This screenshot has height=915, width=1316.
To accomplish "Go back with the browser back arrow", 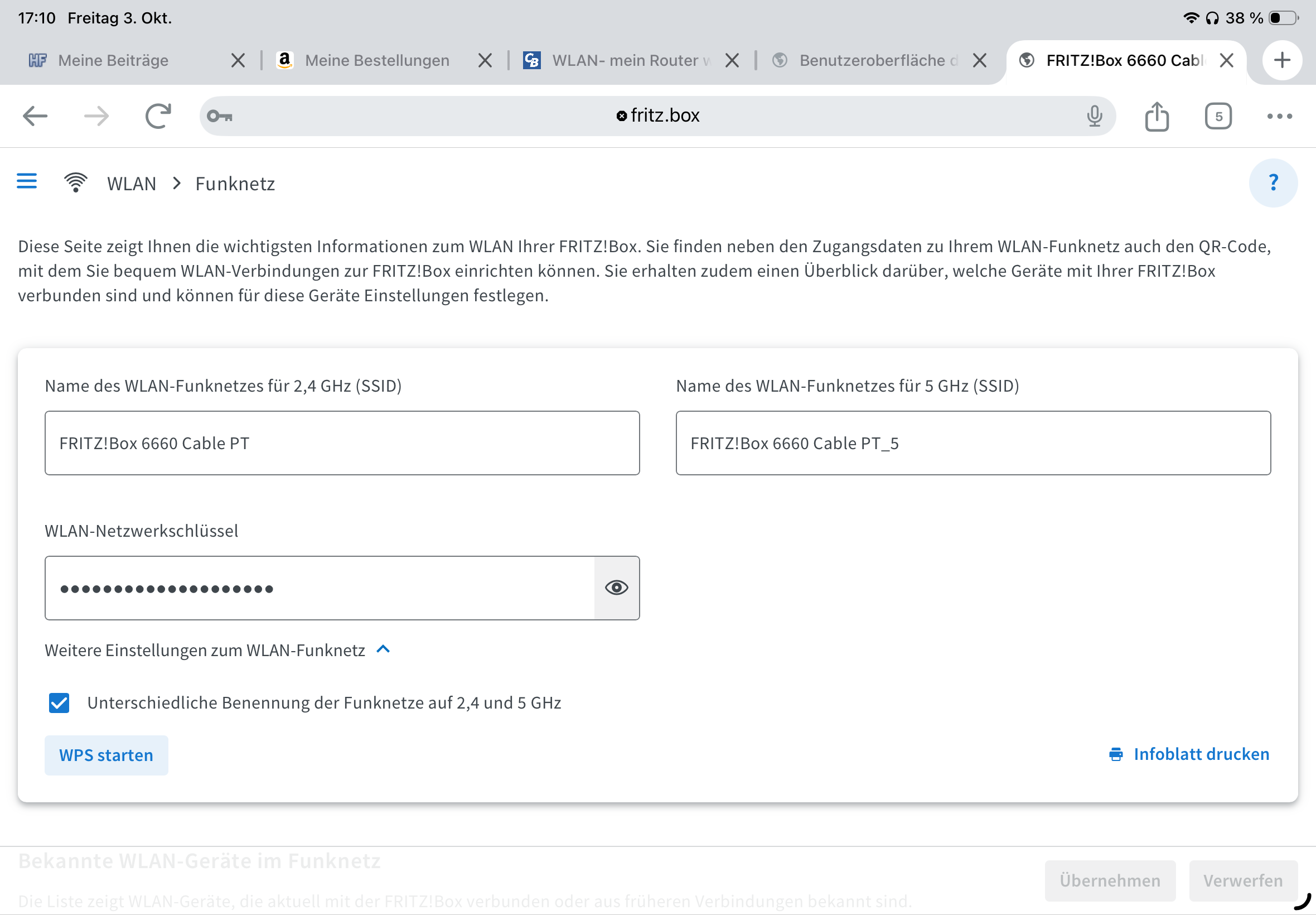I will pyautogui.click(x=35, y=117).
